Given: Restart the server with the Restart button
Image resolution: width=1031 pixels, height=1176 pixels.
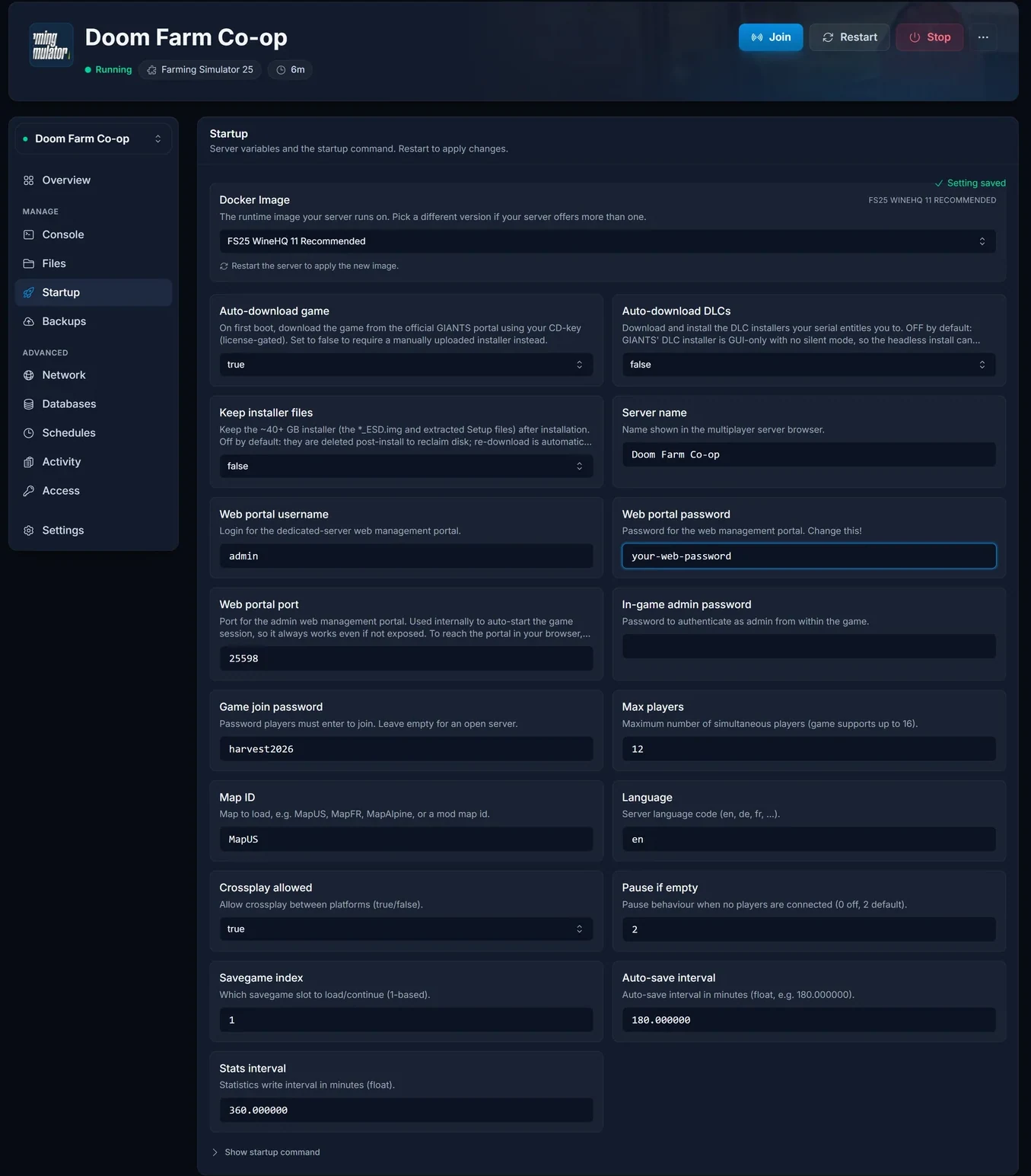Looking at the screenshot, I should tap(849, 37).
